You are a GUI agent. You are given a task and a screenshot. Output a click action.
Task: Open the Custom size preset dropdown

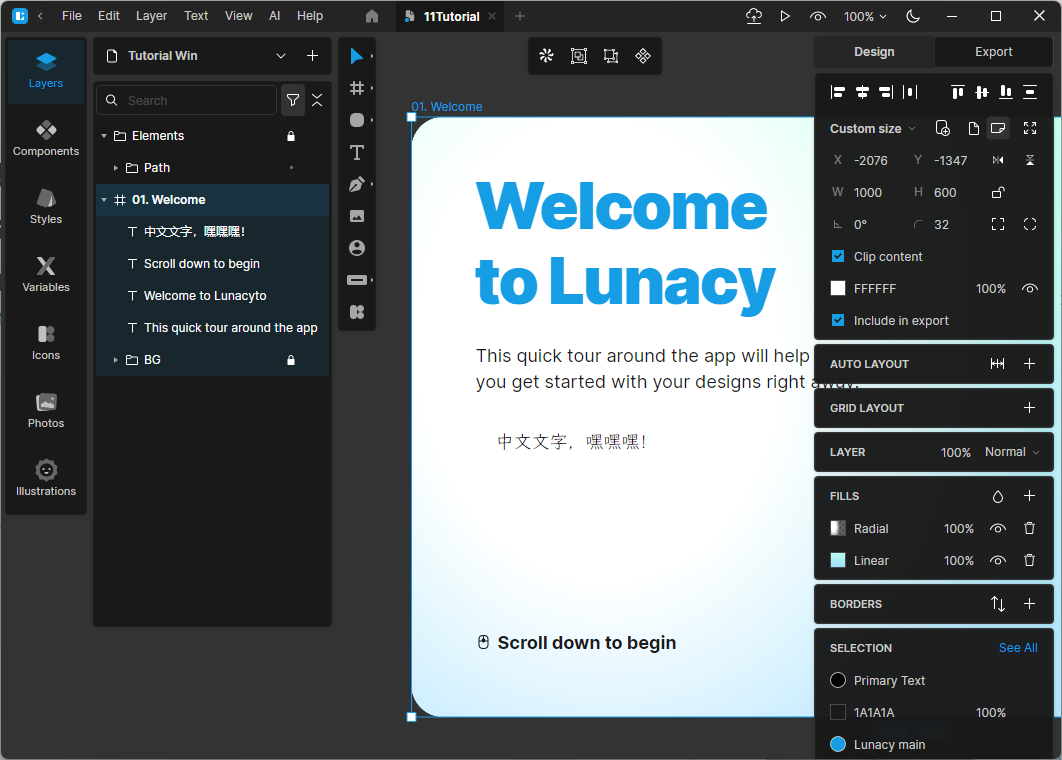coord(872,129)
